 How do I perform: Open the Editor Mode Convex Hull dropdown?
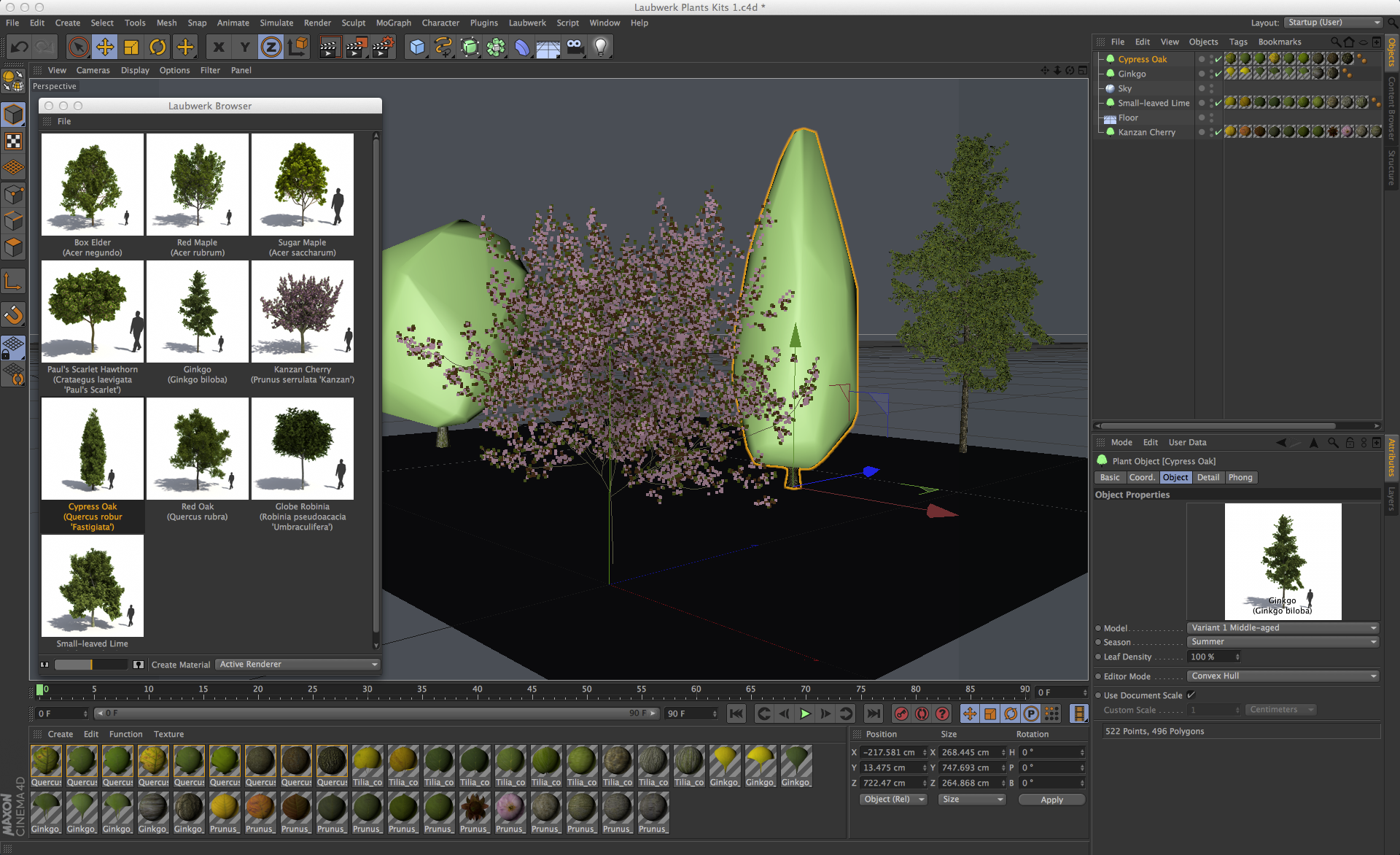point(1283,676)
